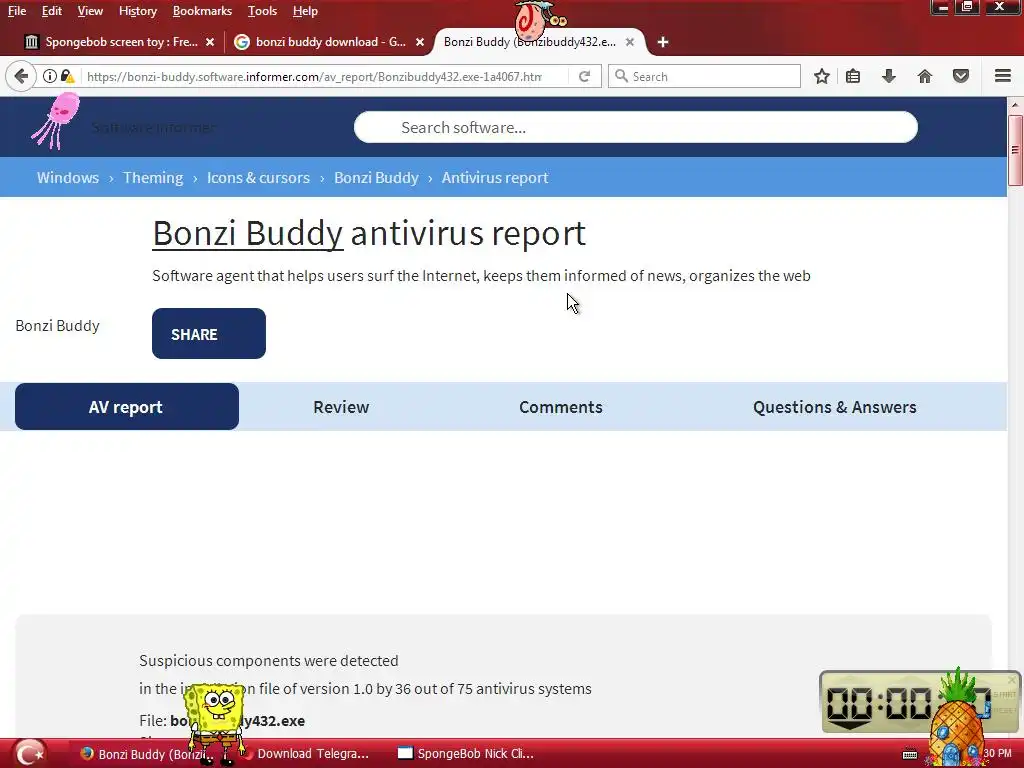Close the bonzi buddy download Google tab
This screenshot has width=1024, height=768.
(420, 42)
